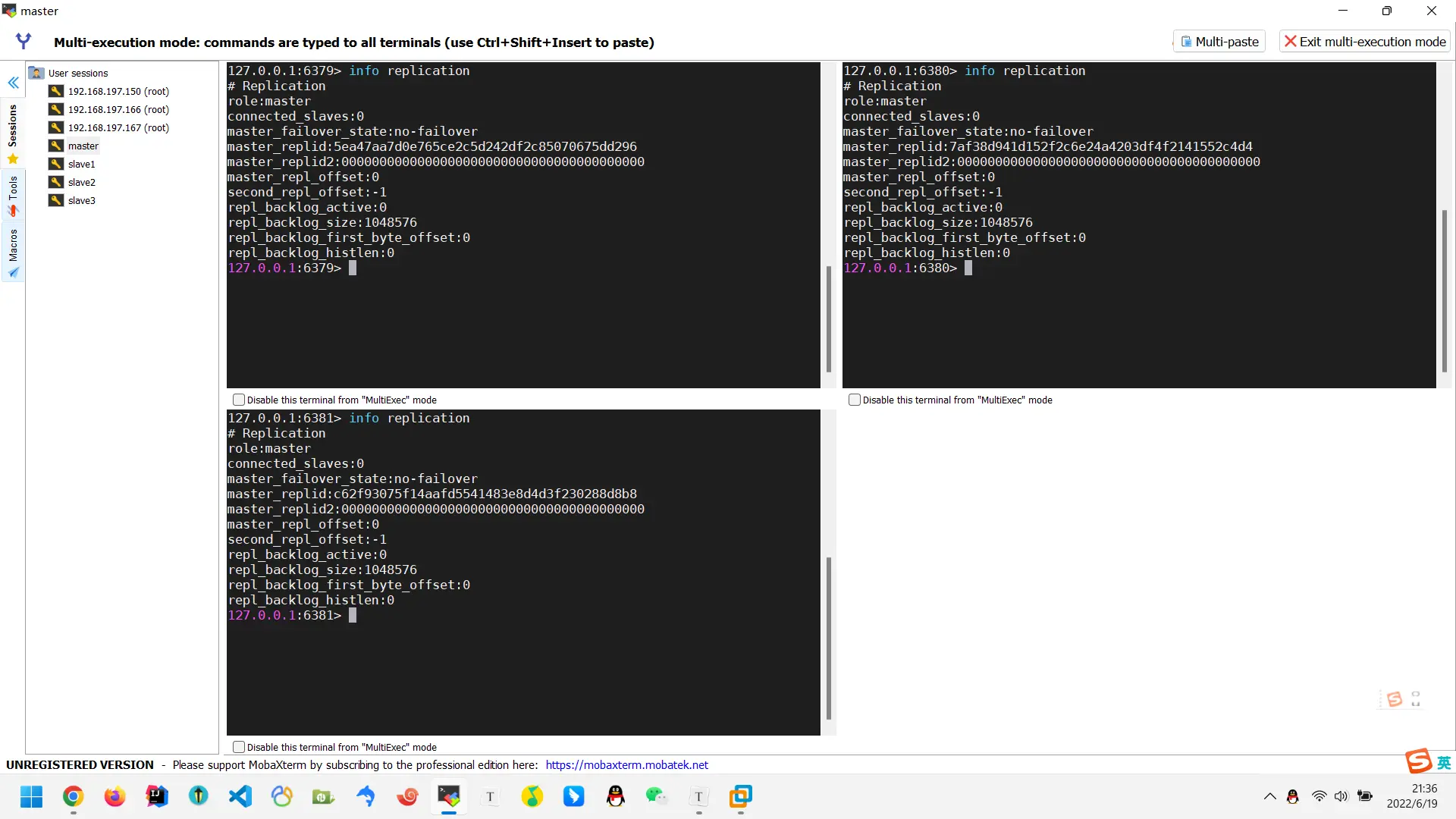Click the Google Chrome taskbar icon
The width and height of the screenshot is (1456, 819).
click(74, 796)
